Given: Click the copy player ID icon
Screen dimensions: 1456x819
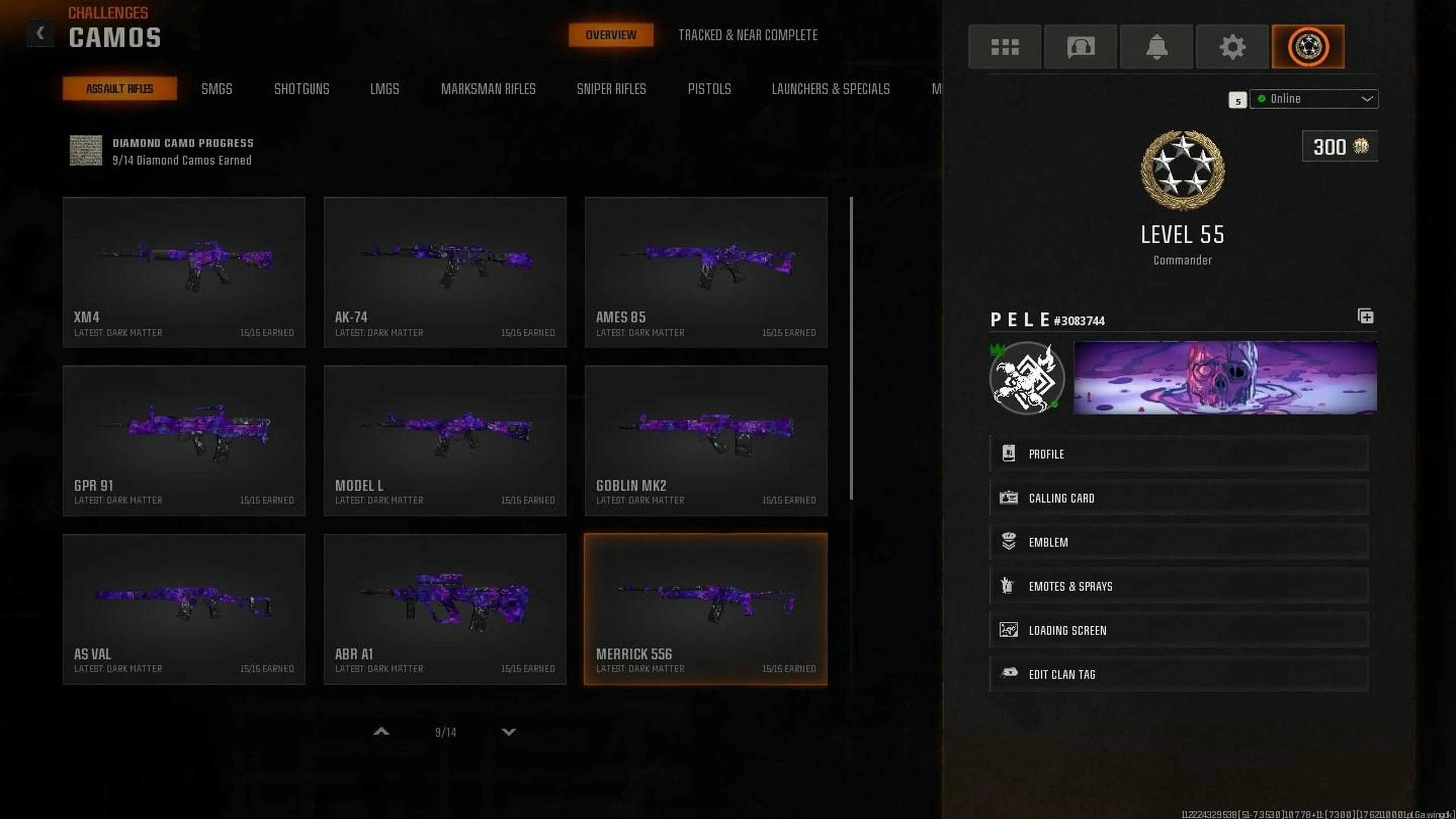Looking at the screenshot, I should pyautogui.click(x=1365, y=316).
